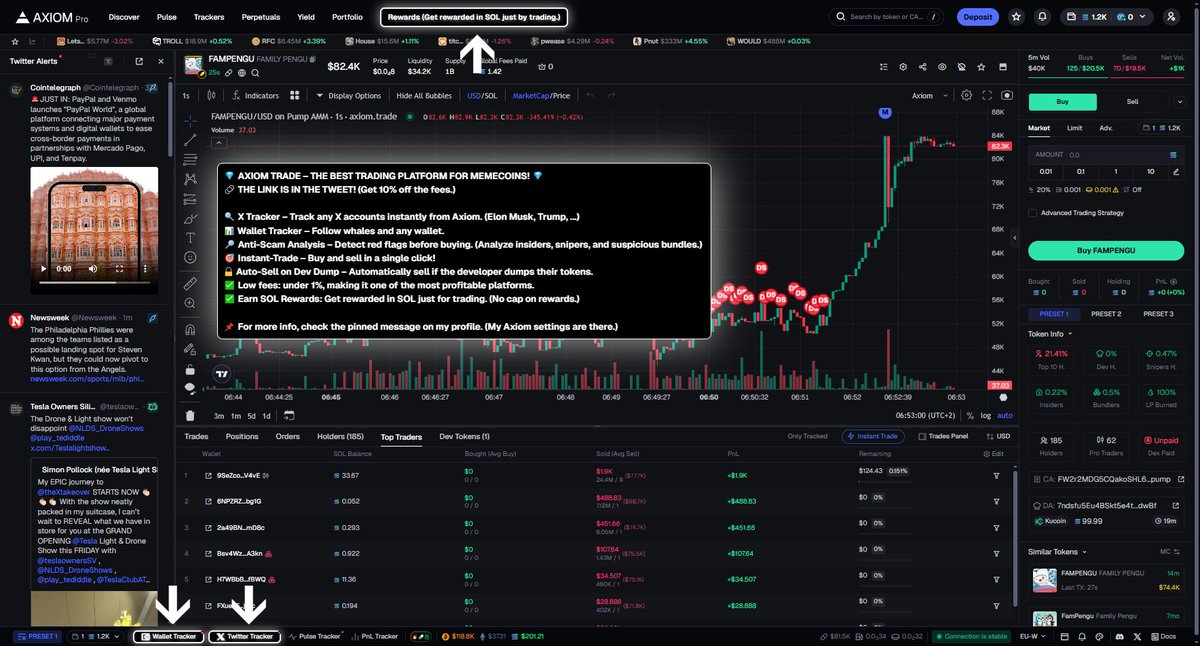Toggle USD/SOL chart currency
The image size is (1200, 646).
[x=481, y=96]
